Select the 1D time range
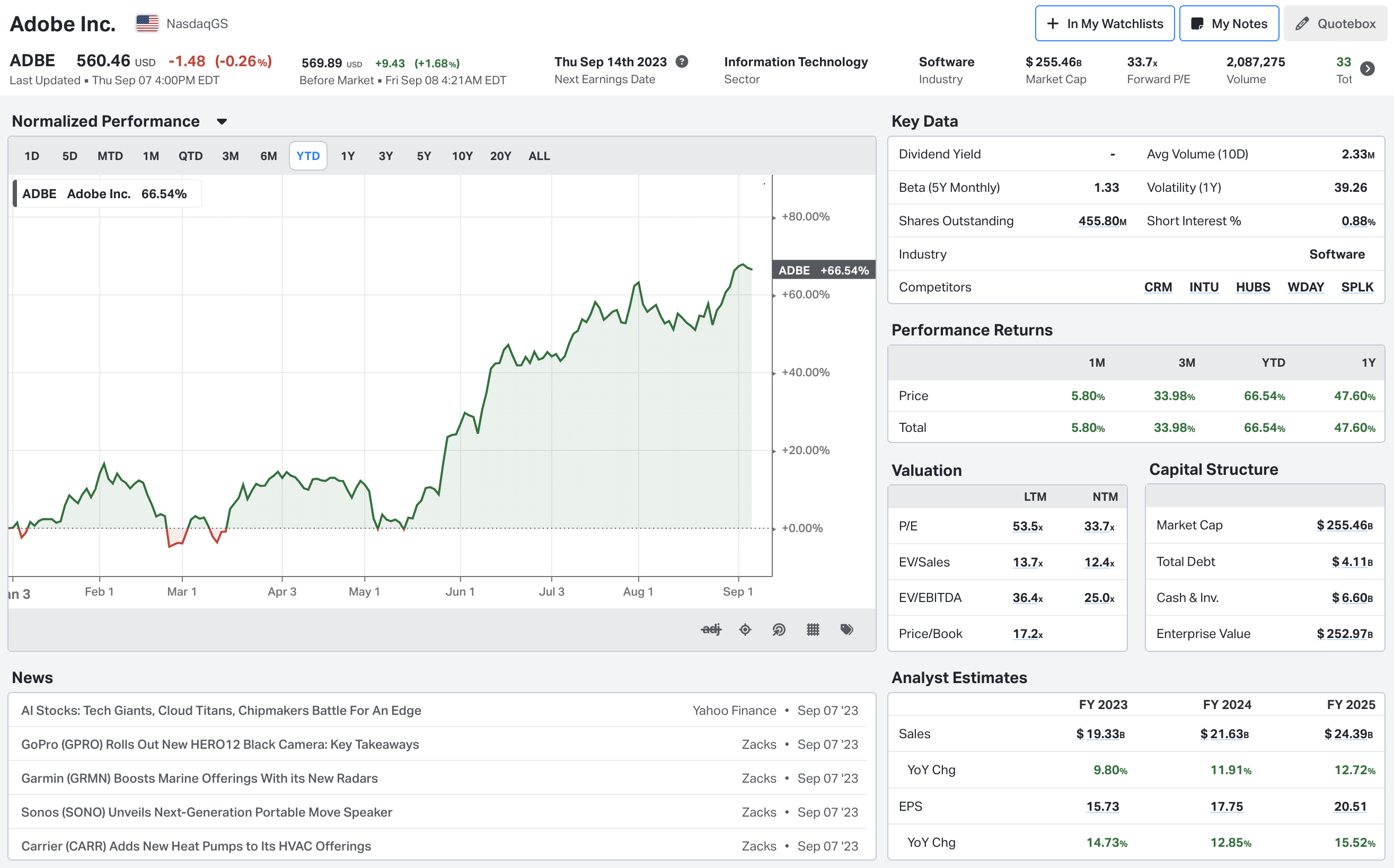The width and height of the screenshot is (1394, 868). (x=32, y=156)
